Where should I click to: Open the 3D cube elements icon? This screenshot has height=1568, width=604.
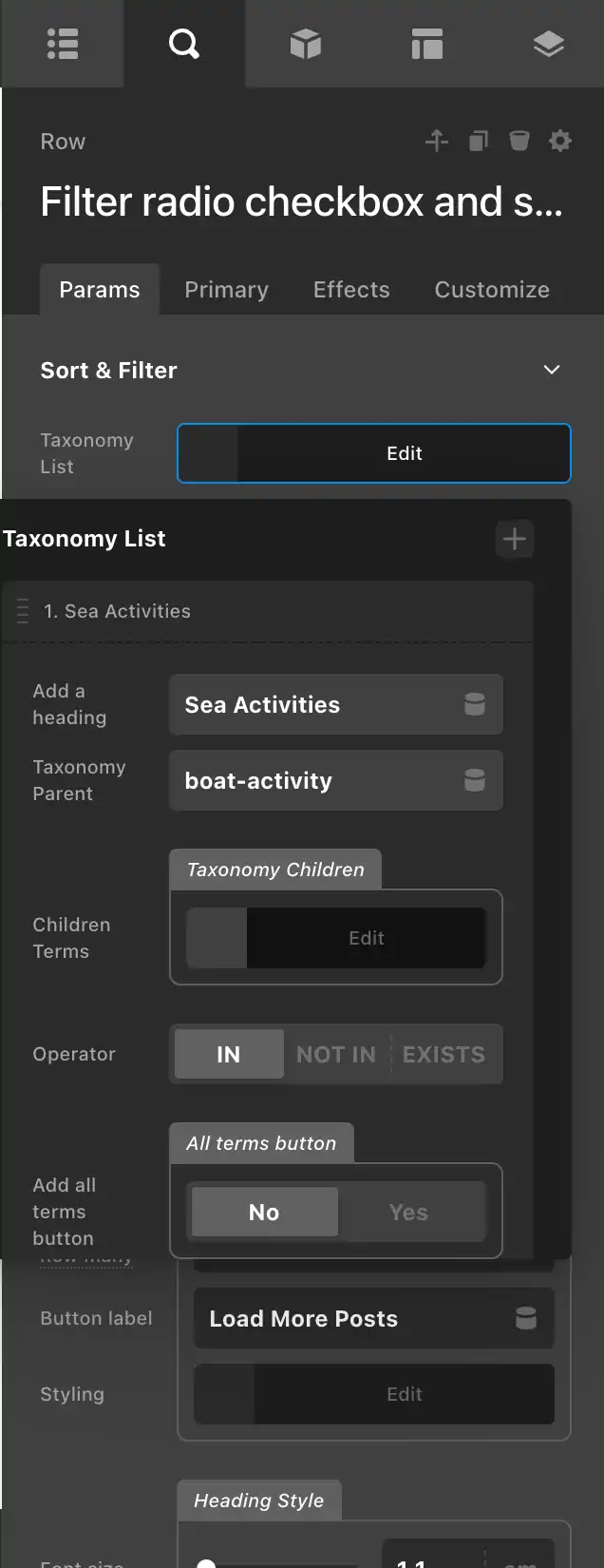(305, 44)
